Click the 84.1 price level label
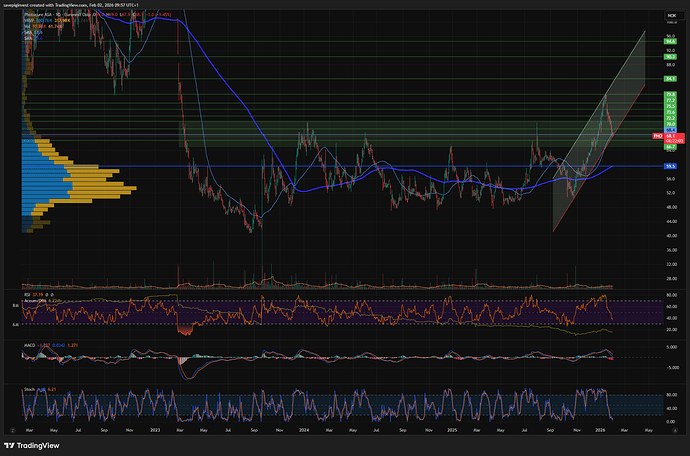 pos(672,78)
